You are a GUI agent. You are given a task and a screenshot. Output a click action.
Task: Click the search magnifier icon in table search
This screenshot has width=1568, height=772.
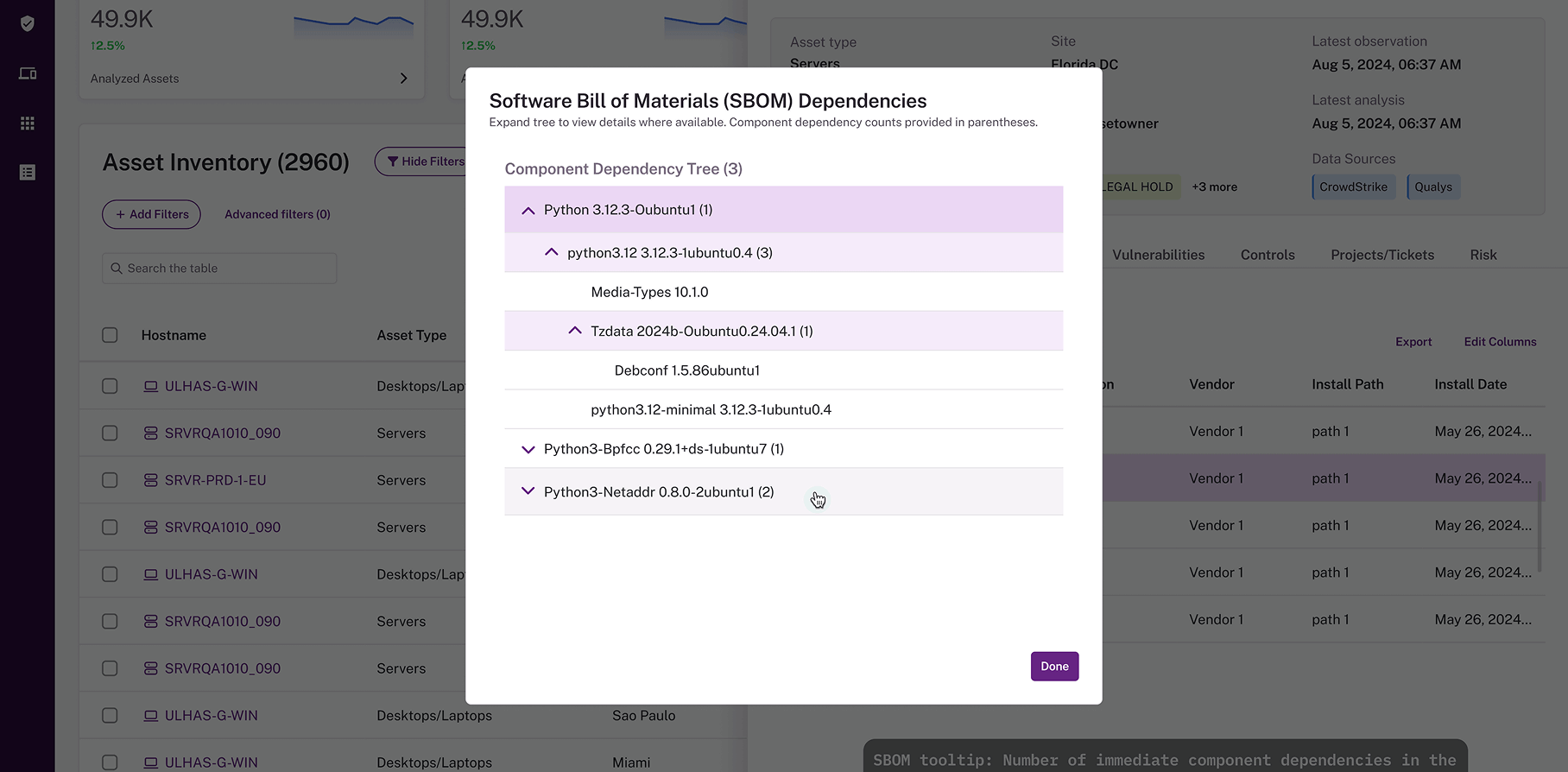click(117, 269)
